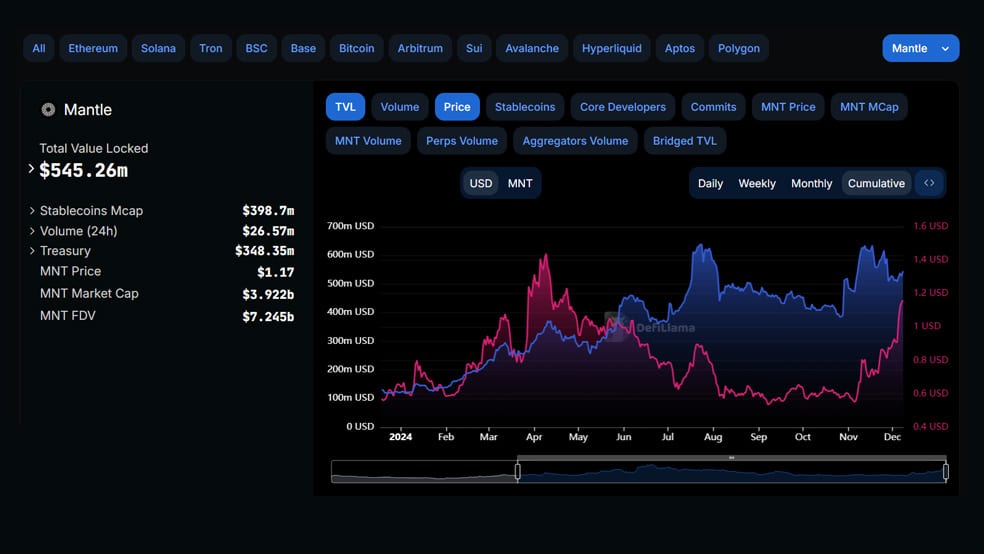The width and height of the screenshot is (984, 554).
Task: Toggle the Price chart metric
Action: [457, 107]
